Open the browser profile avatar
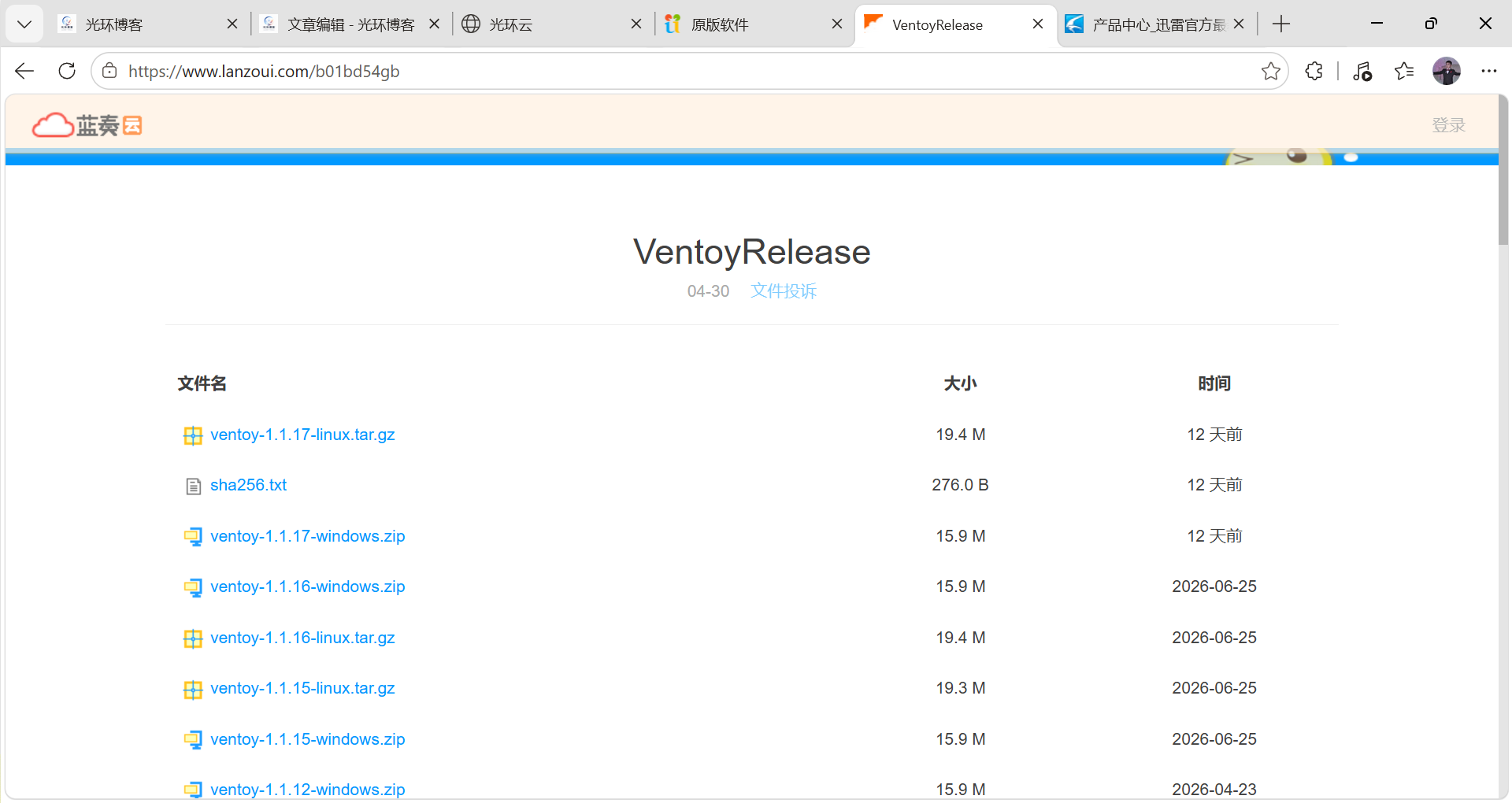 coord(1447,71)
